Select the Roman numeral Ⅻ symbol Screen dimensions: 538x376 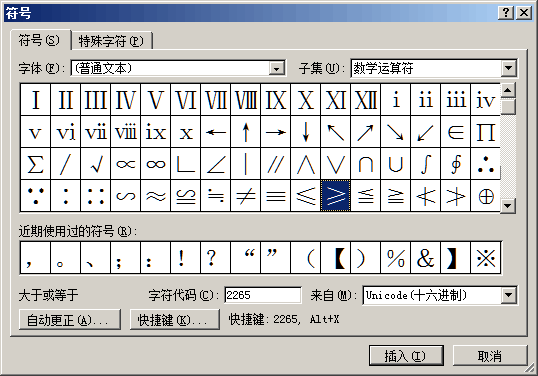(365, 100)
